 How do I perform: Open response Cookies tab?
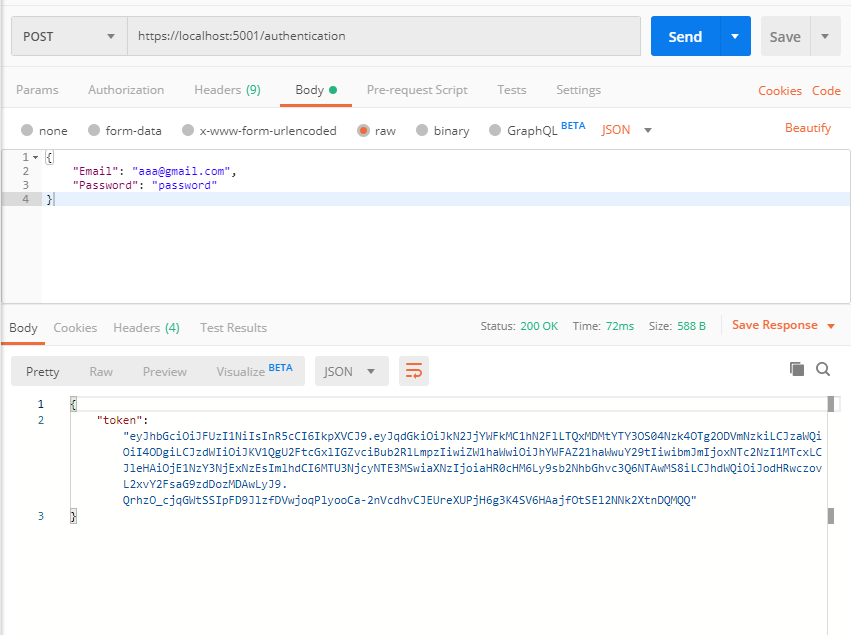(75, 328)
